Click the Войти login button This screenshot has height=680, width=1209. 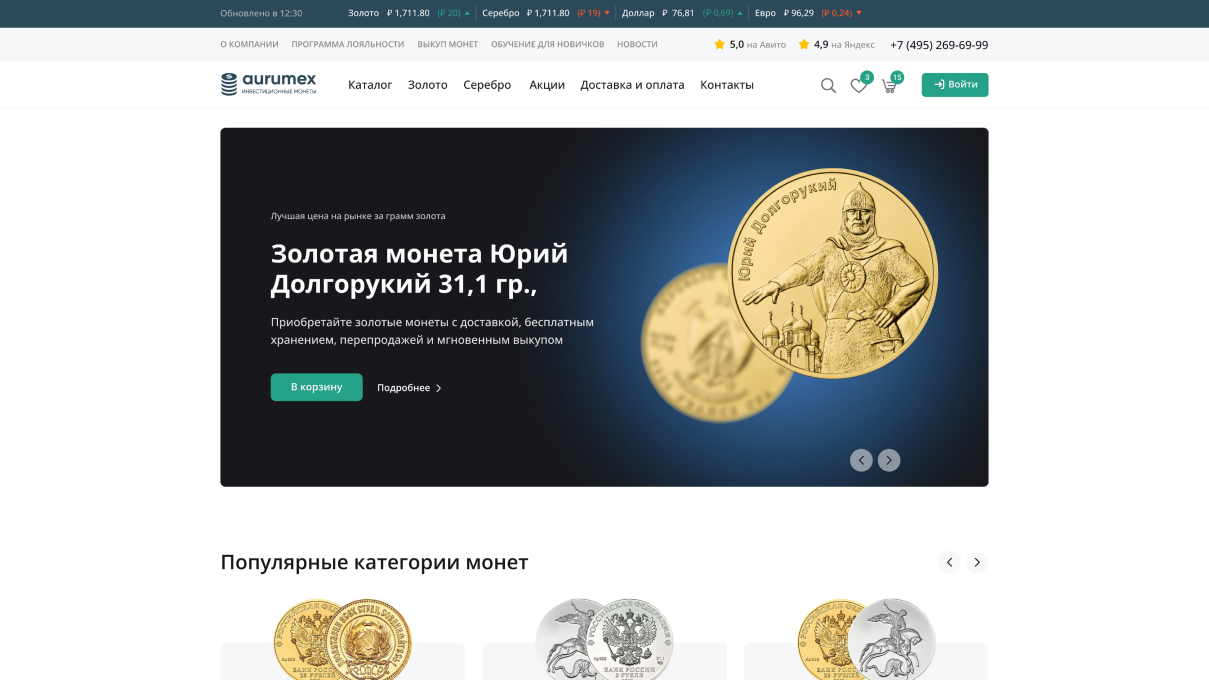pyautogui.click(x=955, y=85)
